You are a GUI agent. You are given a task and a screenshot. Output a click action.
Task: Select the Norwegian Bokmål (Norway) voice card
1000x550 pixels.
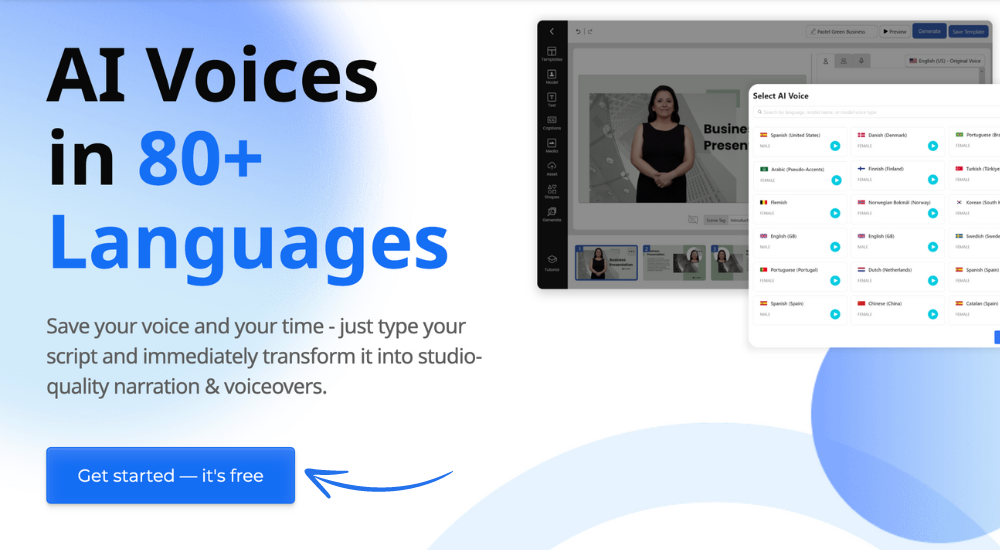coord(898,208)
